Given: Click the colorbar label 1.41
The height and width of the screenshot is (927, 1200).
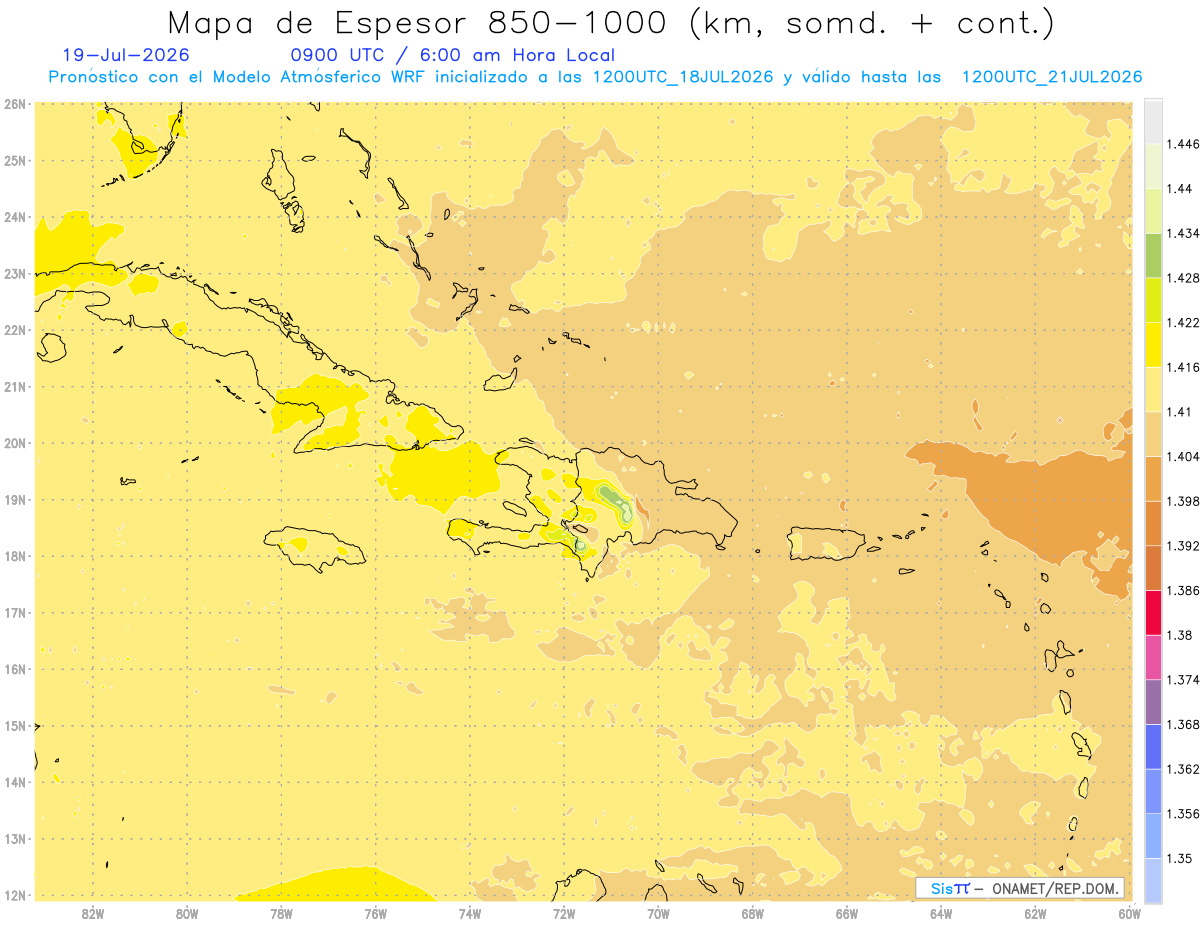Looking at the screenshot, I should [1181, 412].
